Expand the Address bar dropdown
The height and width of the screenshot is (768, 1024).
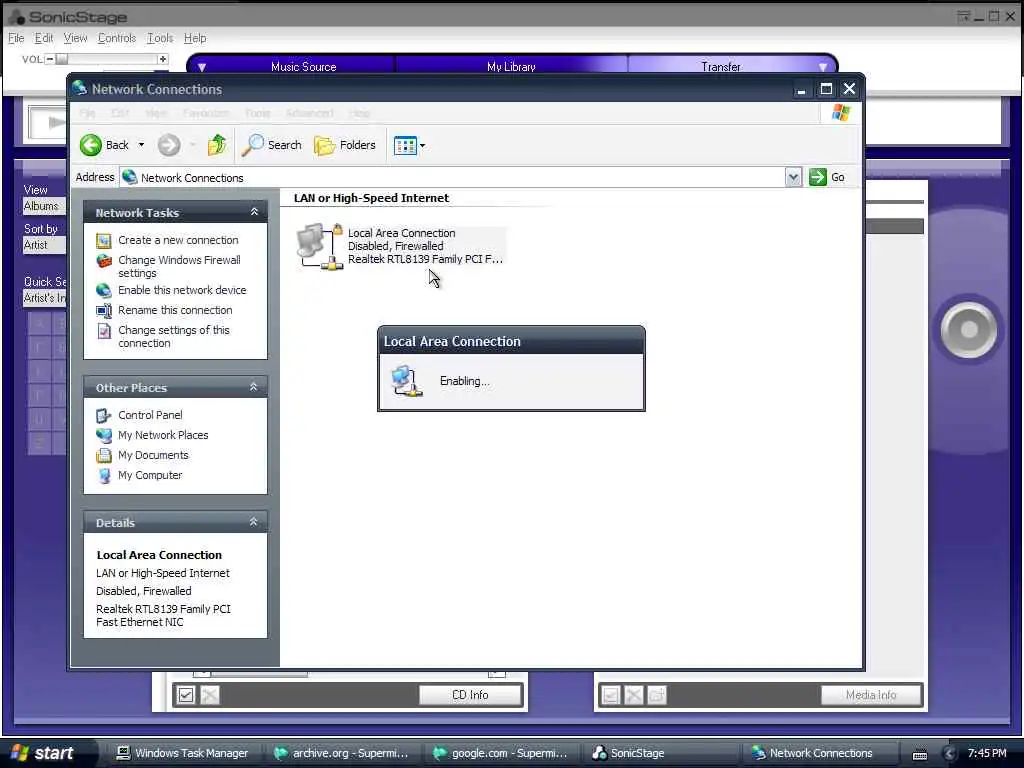coord(793,177)
